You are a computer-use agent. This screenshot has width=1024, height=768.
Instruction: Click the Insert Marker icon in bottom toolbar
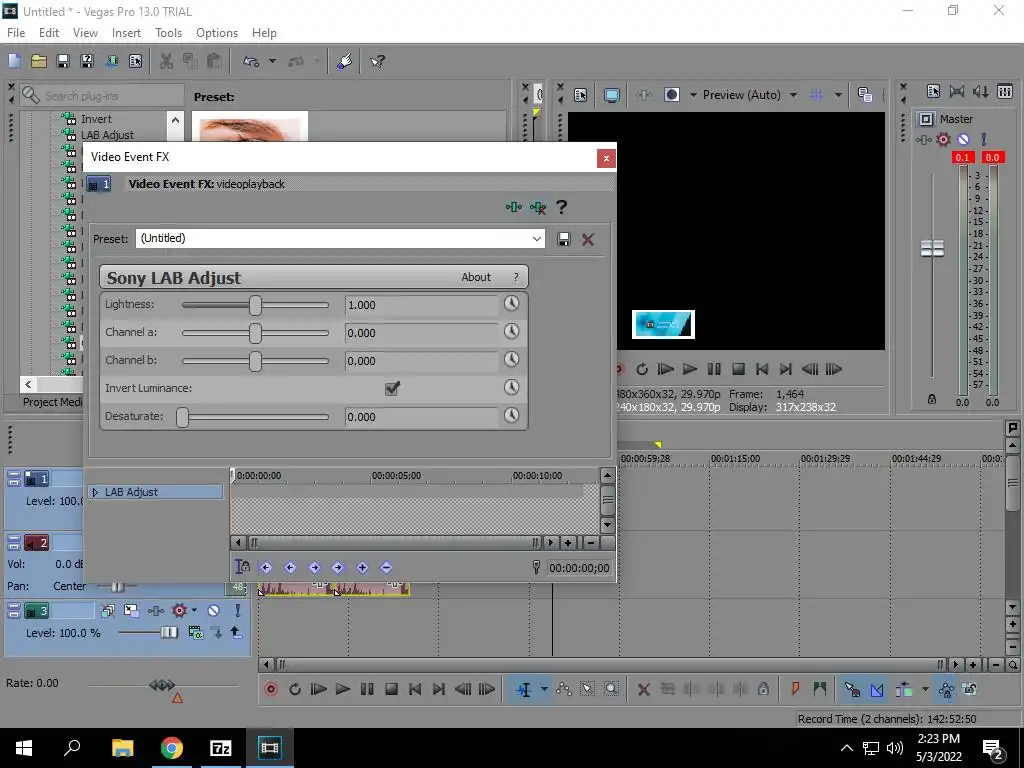tap(795, 689)
